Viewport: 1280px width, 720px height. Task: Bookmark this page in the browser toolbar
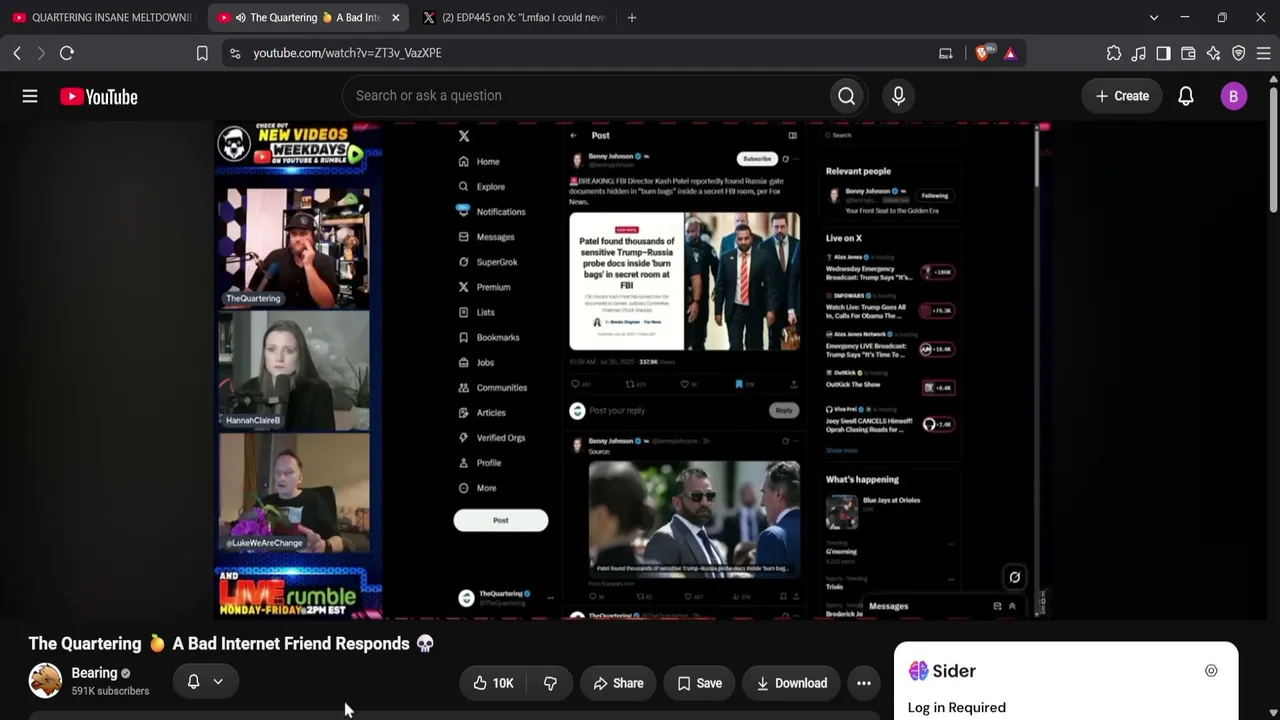pos(202,53)
